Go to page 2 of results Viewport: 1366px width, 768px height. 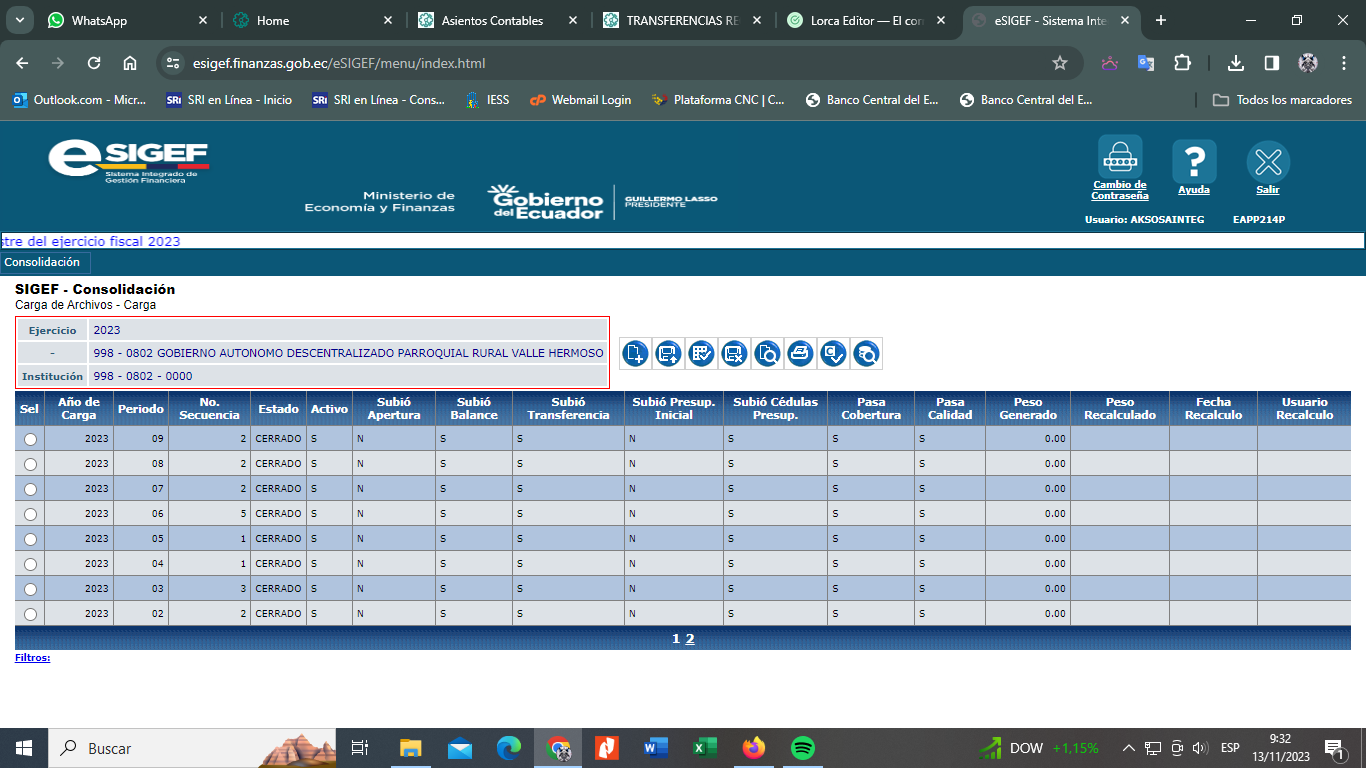point(690,639)
